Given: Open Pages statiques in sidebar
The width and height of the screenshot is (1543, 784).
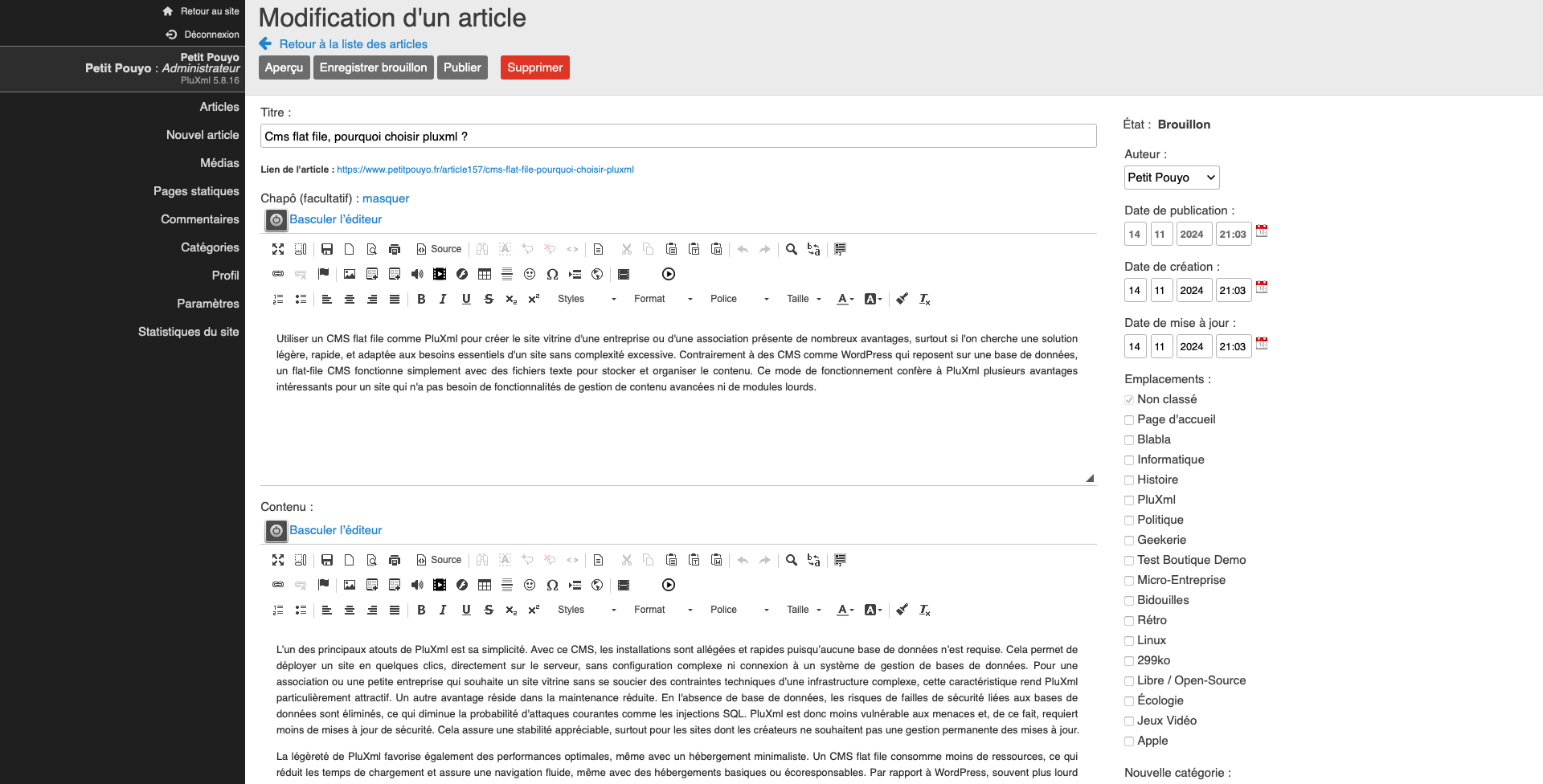Looking at the screenshot, I should 196,191.
